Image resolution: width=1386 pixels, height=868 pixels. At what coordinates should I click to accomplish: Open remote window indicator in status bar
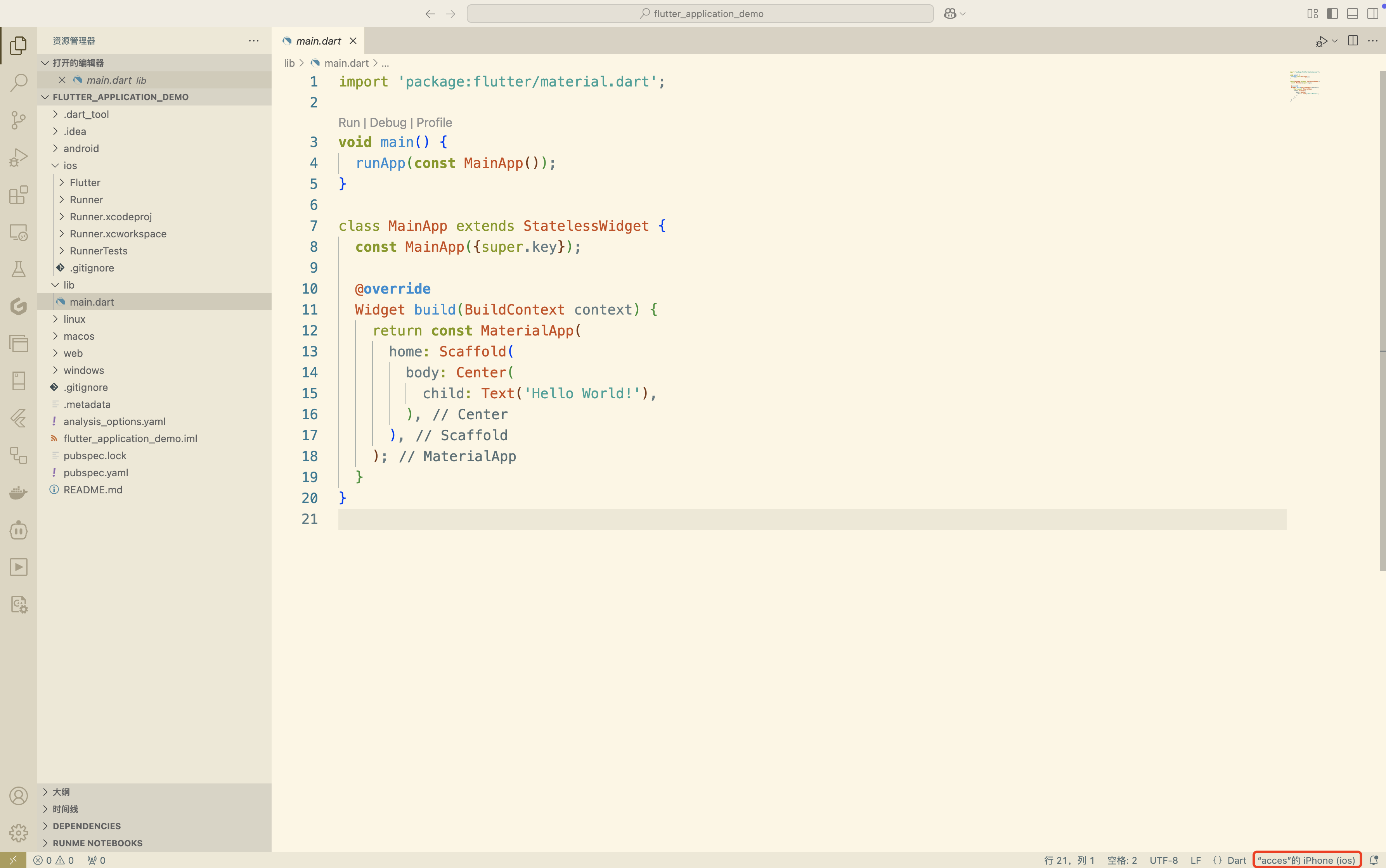13,860
